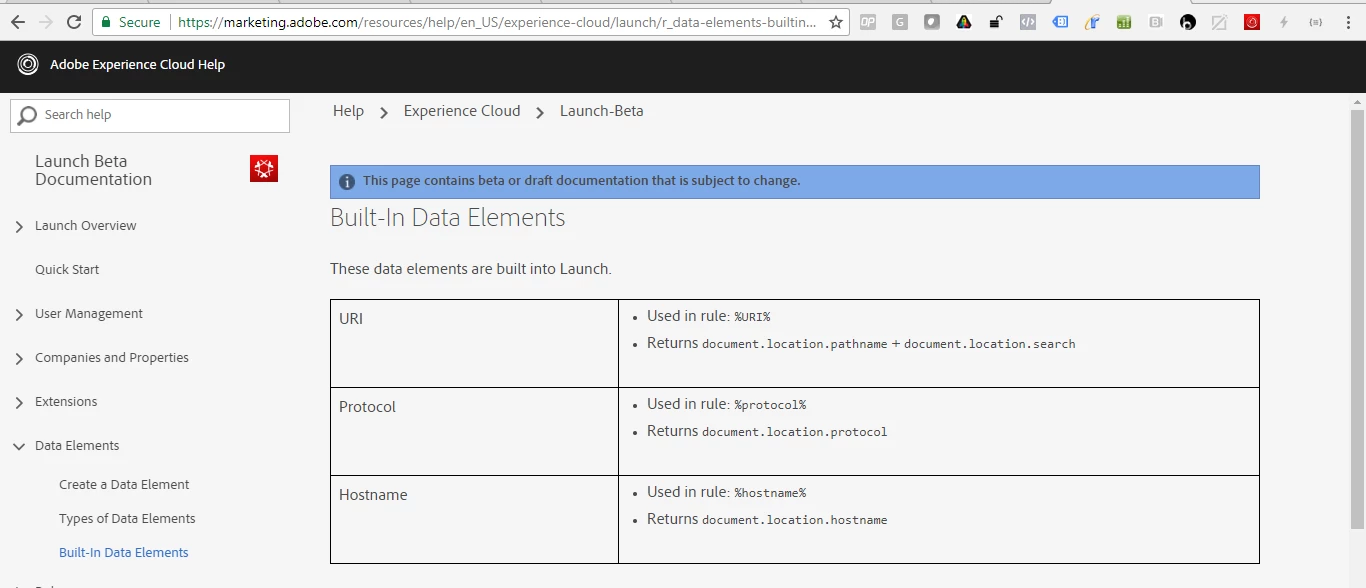Click Adobe Experience Cloud Help title
The image size is (1366, 588).
(x=138, y=65)
